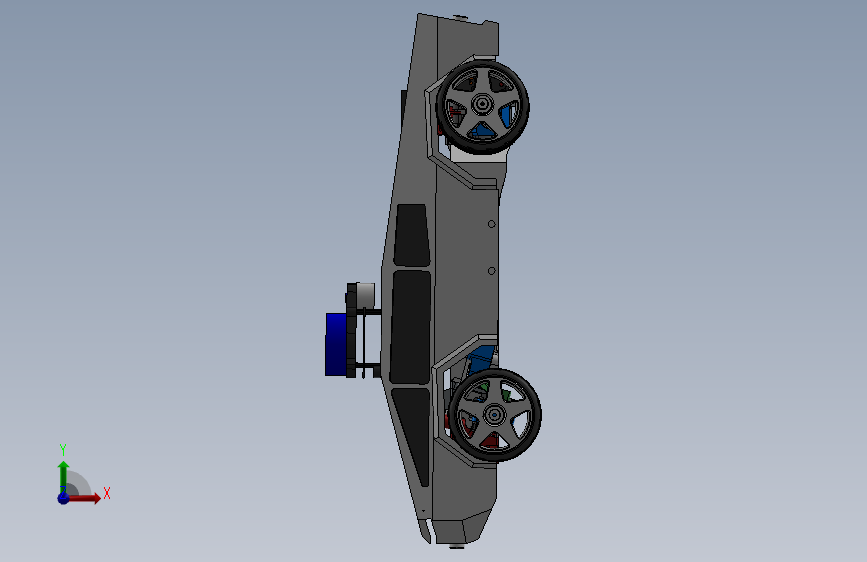Select the blue box component on the model
The height and width of the screenshot is (562, 867).
[337, 345]
